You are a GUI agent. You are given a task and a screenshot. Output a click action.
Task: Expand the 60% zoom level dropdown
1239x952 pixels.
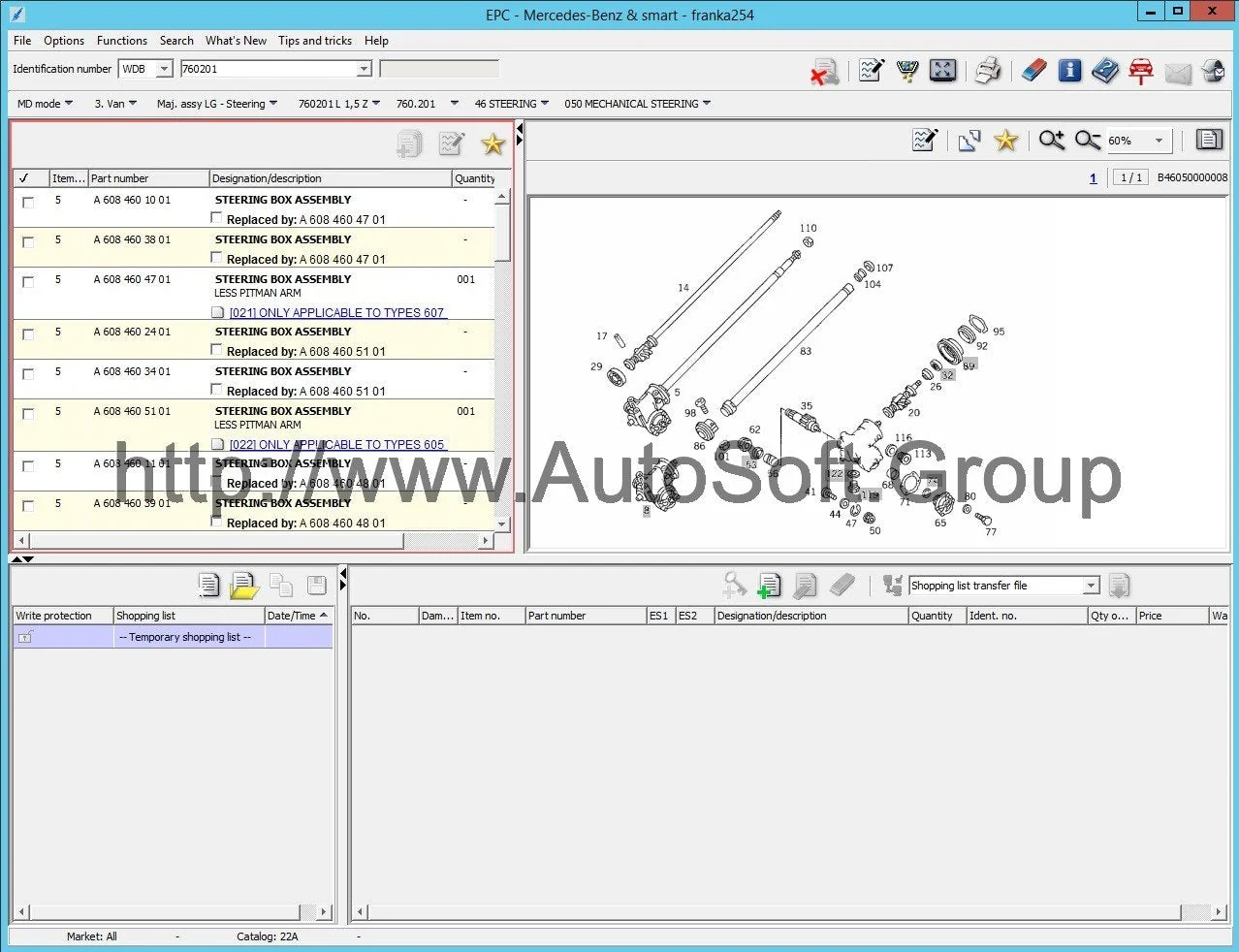pyautogui.click(x=1159, y=141)
